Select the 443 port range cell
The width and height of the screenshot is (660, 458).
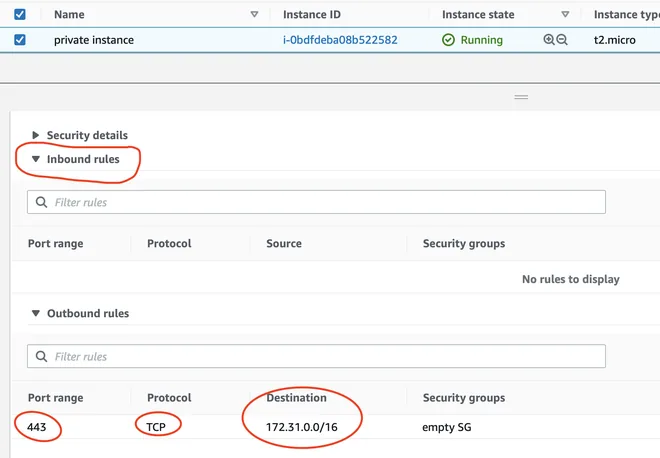tap(37, 427)
